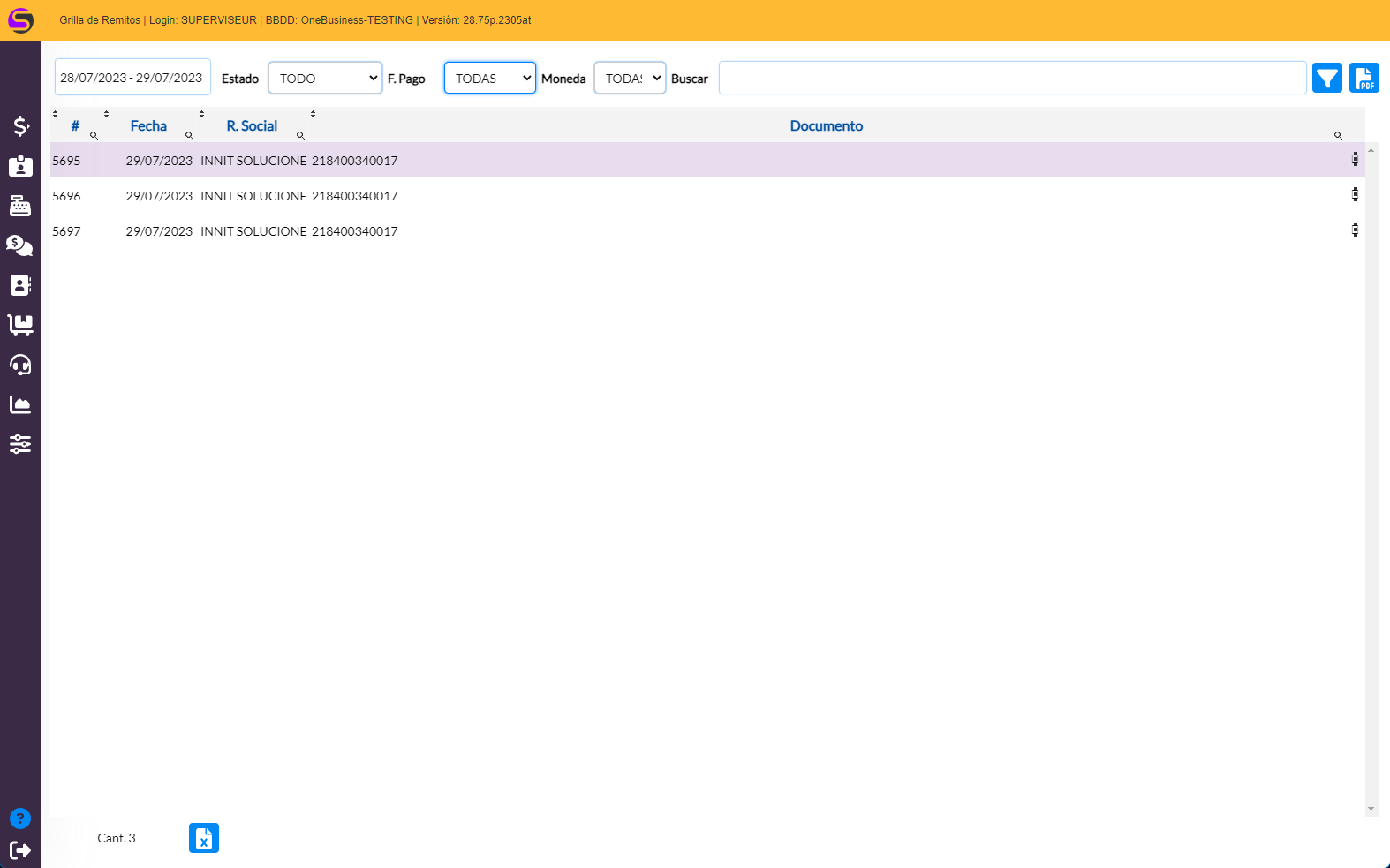The height and width of the screenshot is (868, 1390).
Task: Open the headset support module
Action: click(20, 365)
